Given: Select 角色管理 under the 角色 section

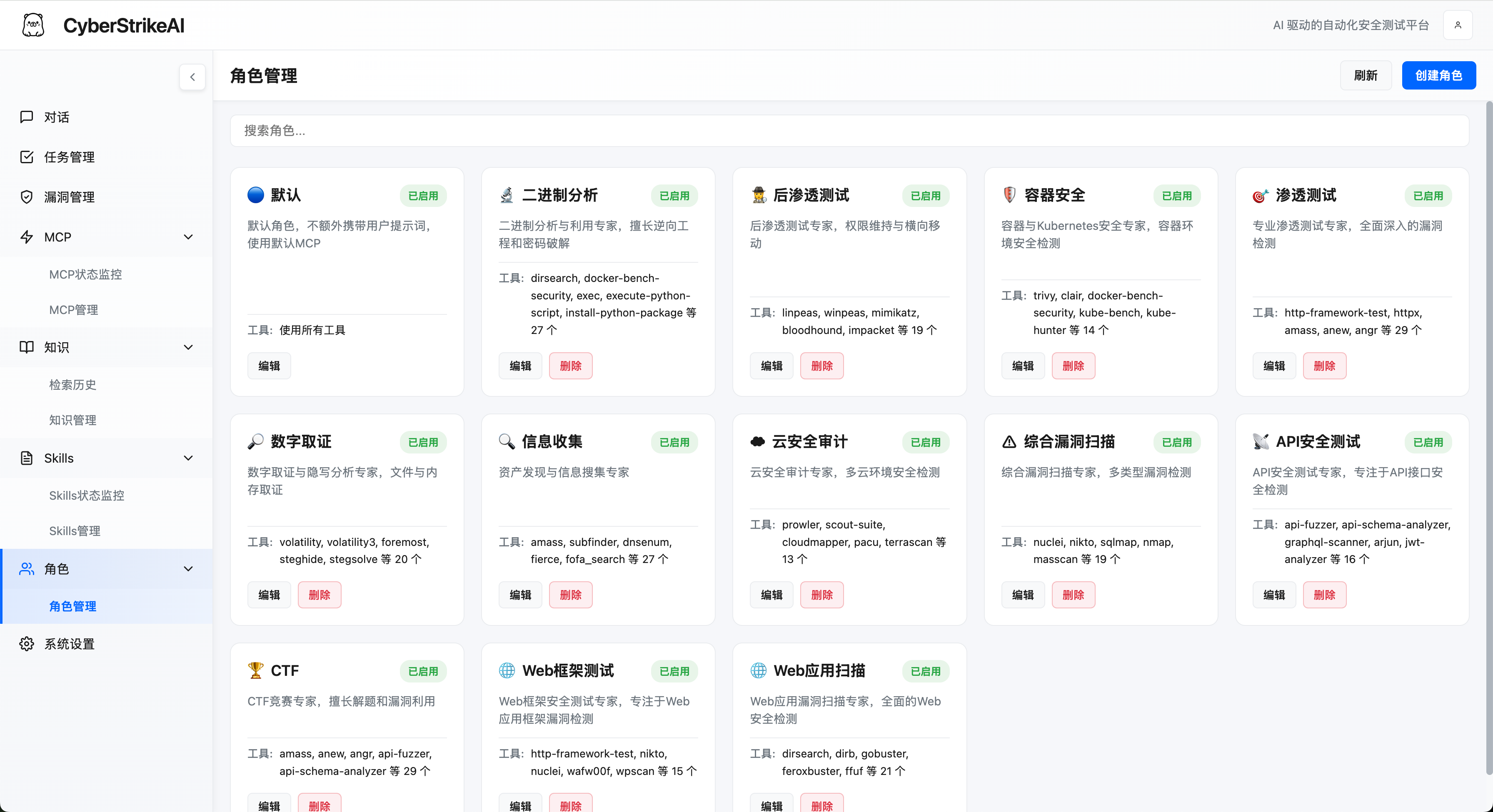Looking at the screenshot, I should (x=72, y=606).
